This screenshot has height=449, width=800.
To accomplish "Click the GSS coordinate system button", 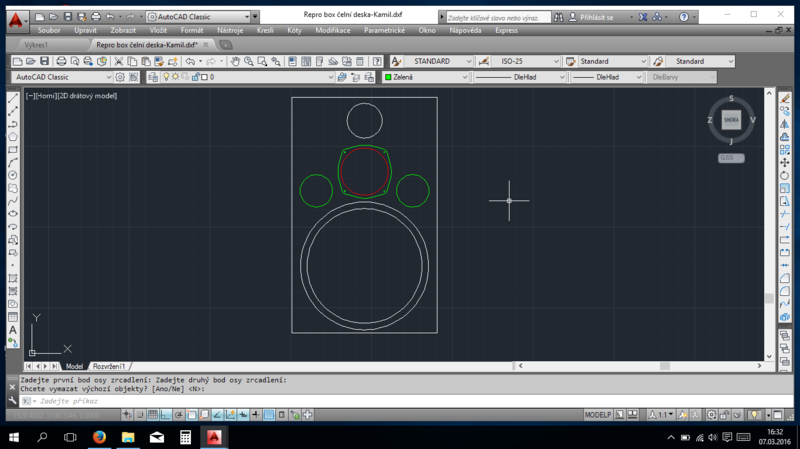I will 731,158.
